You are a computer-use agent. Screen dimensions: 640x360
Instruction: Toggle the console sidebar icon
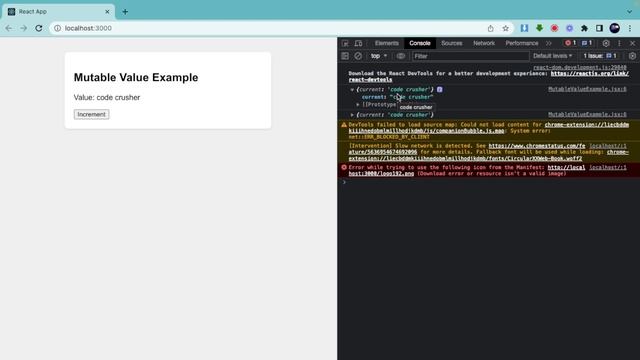click(345, 56)
